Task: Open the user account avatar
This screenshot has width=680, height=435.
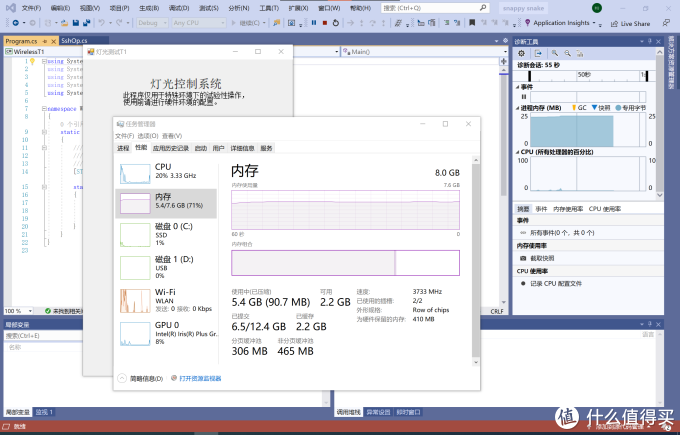Action: [597, 8]
